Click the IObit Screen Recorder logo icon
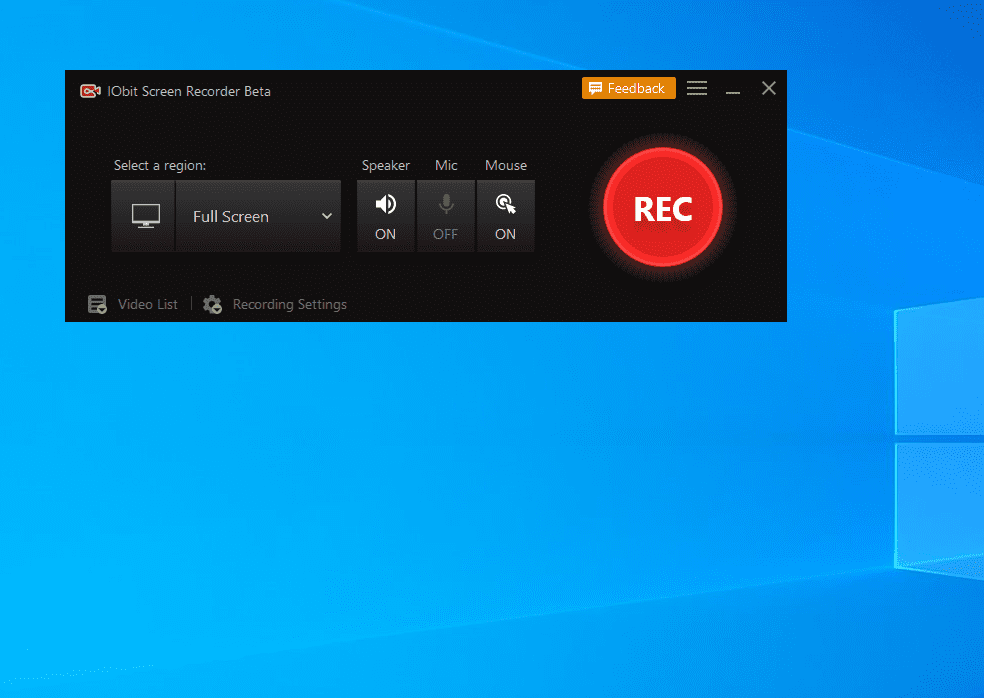Screen dimensions: 984x698 click(x=90, y=91)
